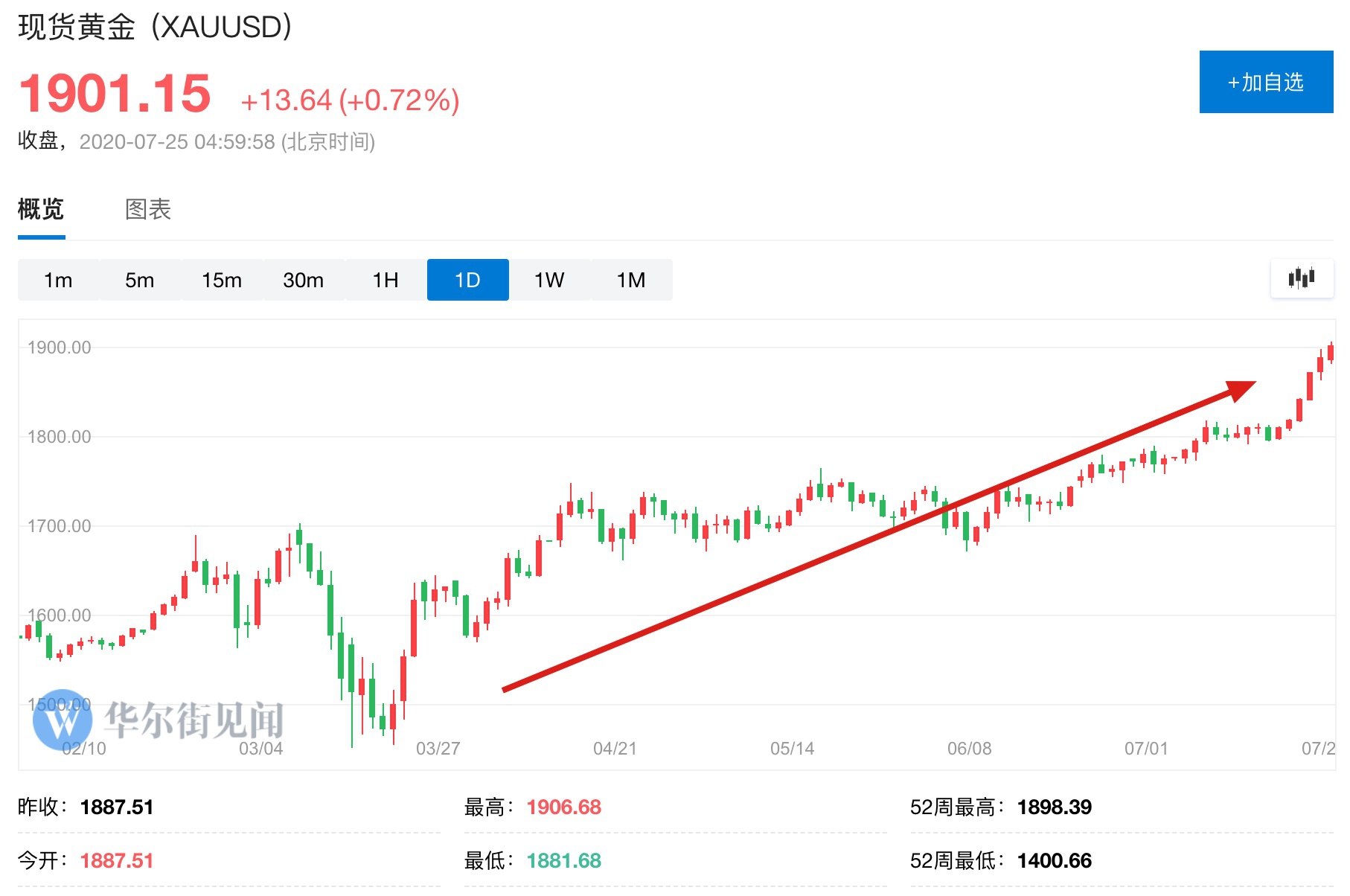Click the Wallstreetcn watermark logo

coord(63,719)
